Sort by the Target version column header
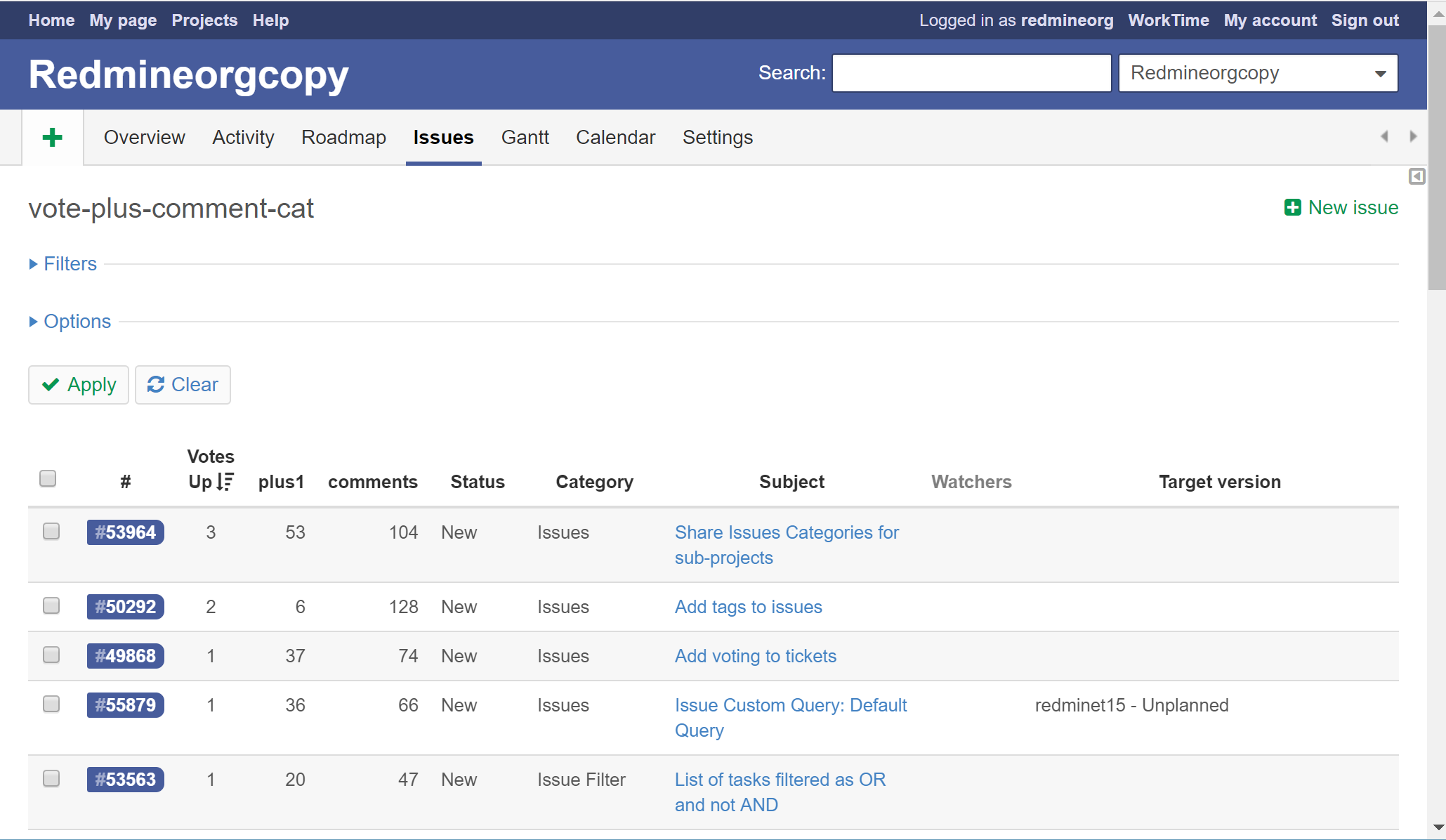1446x840 pixels. [1220, 482]
